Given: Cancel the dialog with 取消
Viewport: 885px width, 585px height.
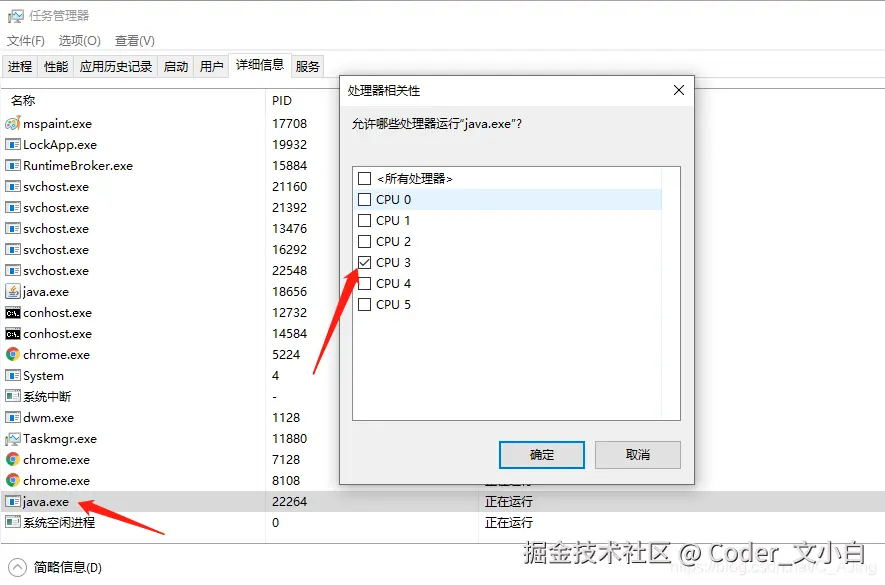Looking at the screenshot, I should [x=638, y=455].
